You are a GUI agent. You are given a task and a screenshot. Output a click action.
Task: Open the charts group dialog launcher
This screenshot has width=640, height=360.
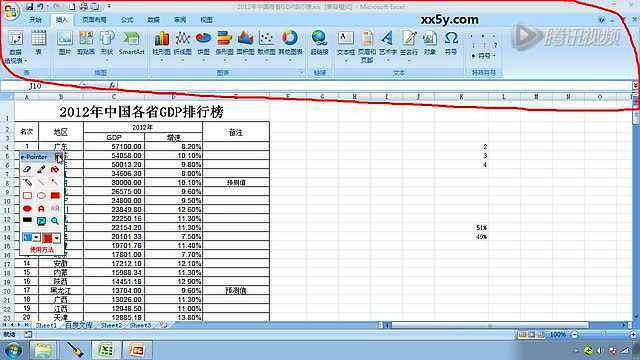coord(301,72)
